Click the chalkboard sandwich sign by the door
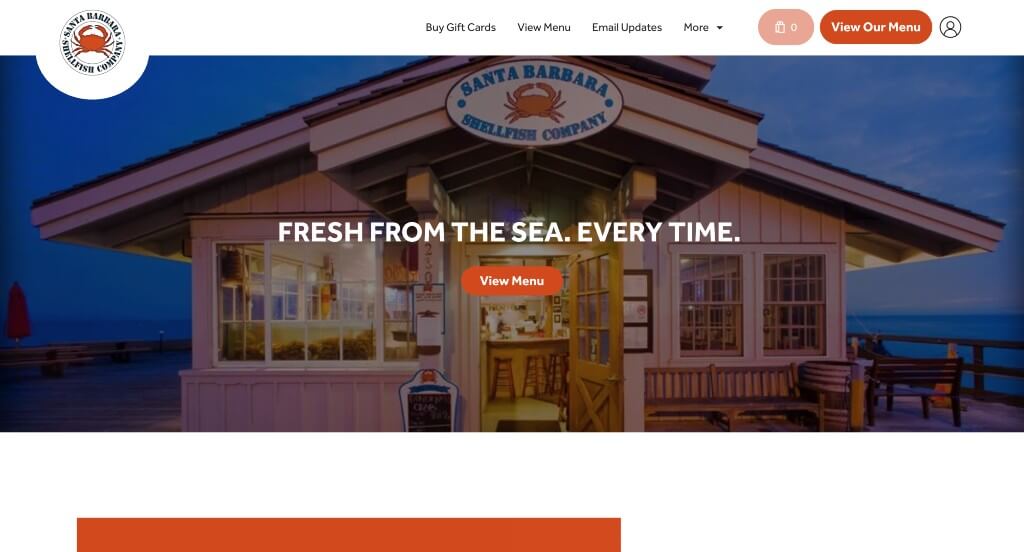This screenshot has height=552, width=1024. point(429,400)
